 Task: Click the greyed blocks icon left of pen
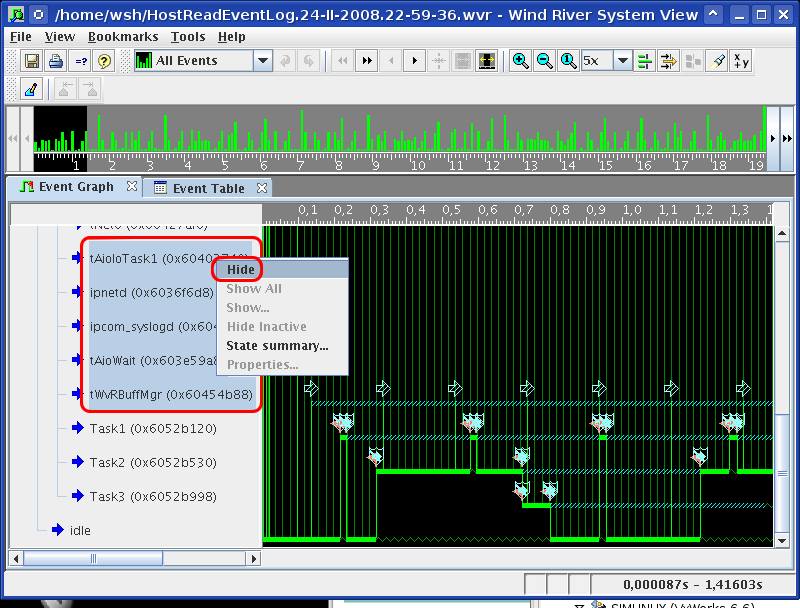click(x=693, y=61)
